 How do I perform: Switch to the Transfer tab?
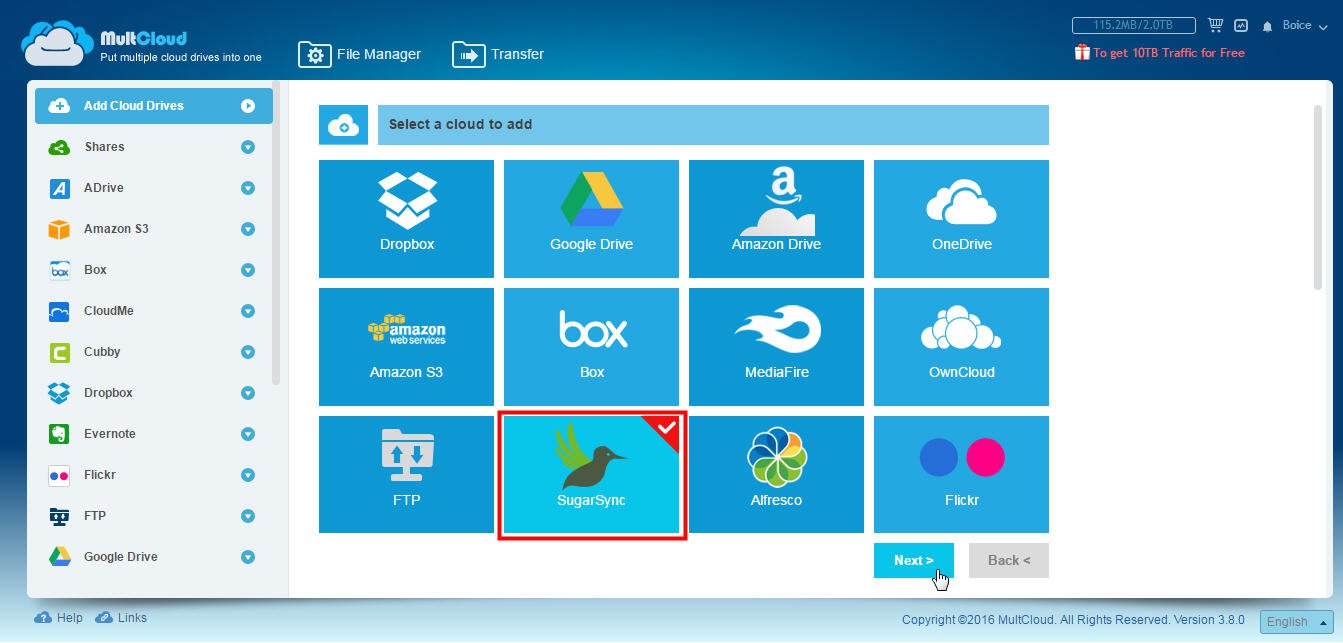click(498, 54)
